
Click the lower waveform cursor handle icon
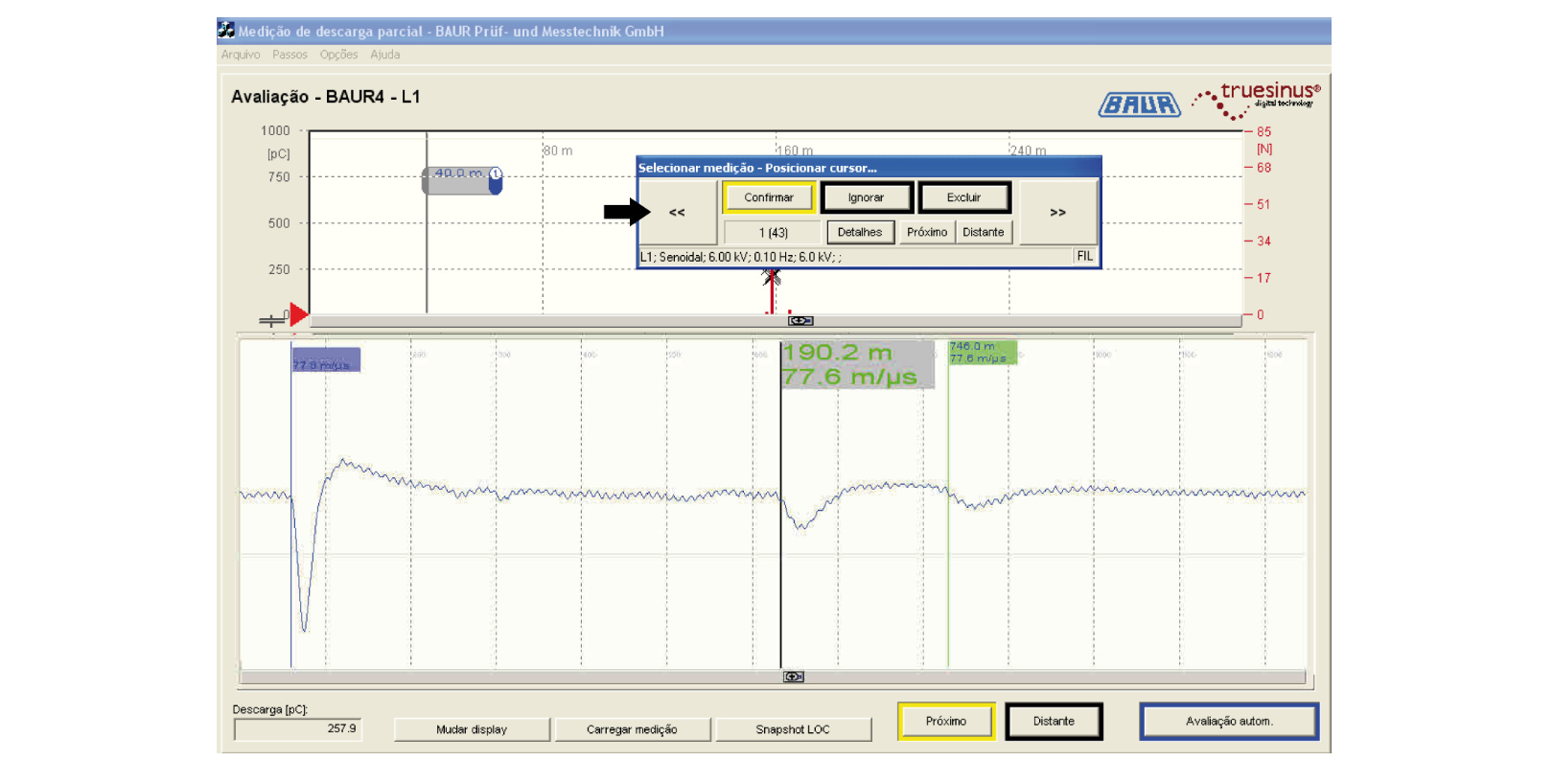[x=794, y=677]
